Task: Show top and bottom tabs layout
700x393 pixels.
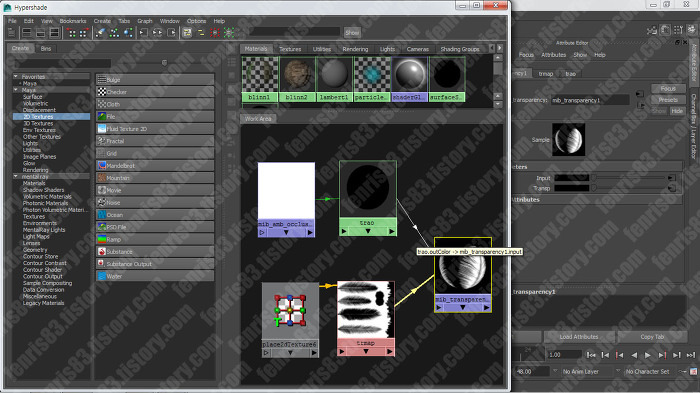Action: point(54,33)
